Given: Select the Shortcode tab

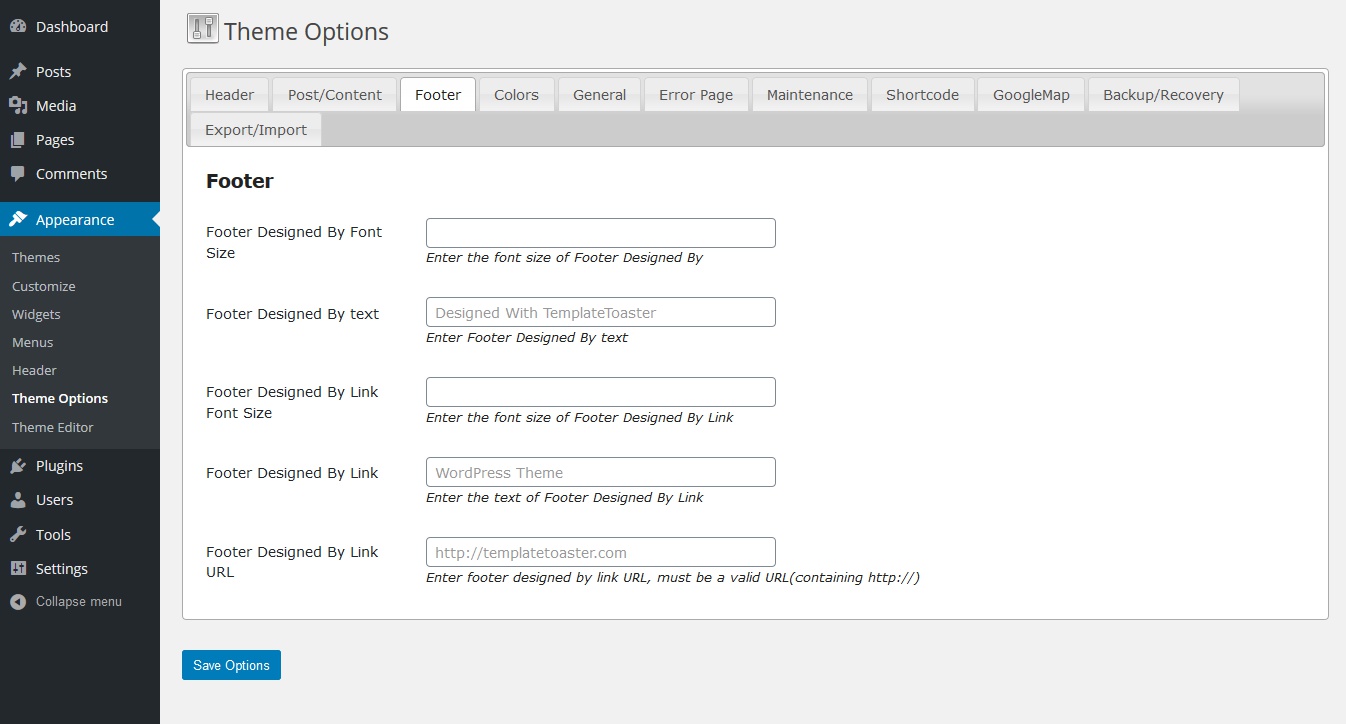Looking at the screenshot, I should [x=922, y=94].
